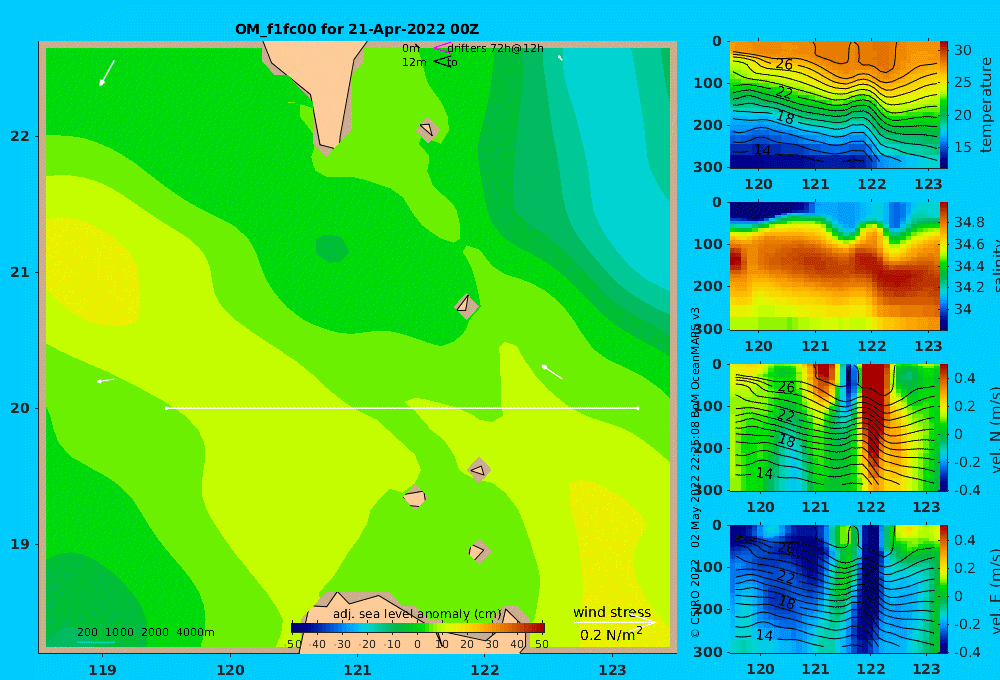Click the vel. N colorbar
This screenshot has width=1000, height=680.
943,427
